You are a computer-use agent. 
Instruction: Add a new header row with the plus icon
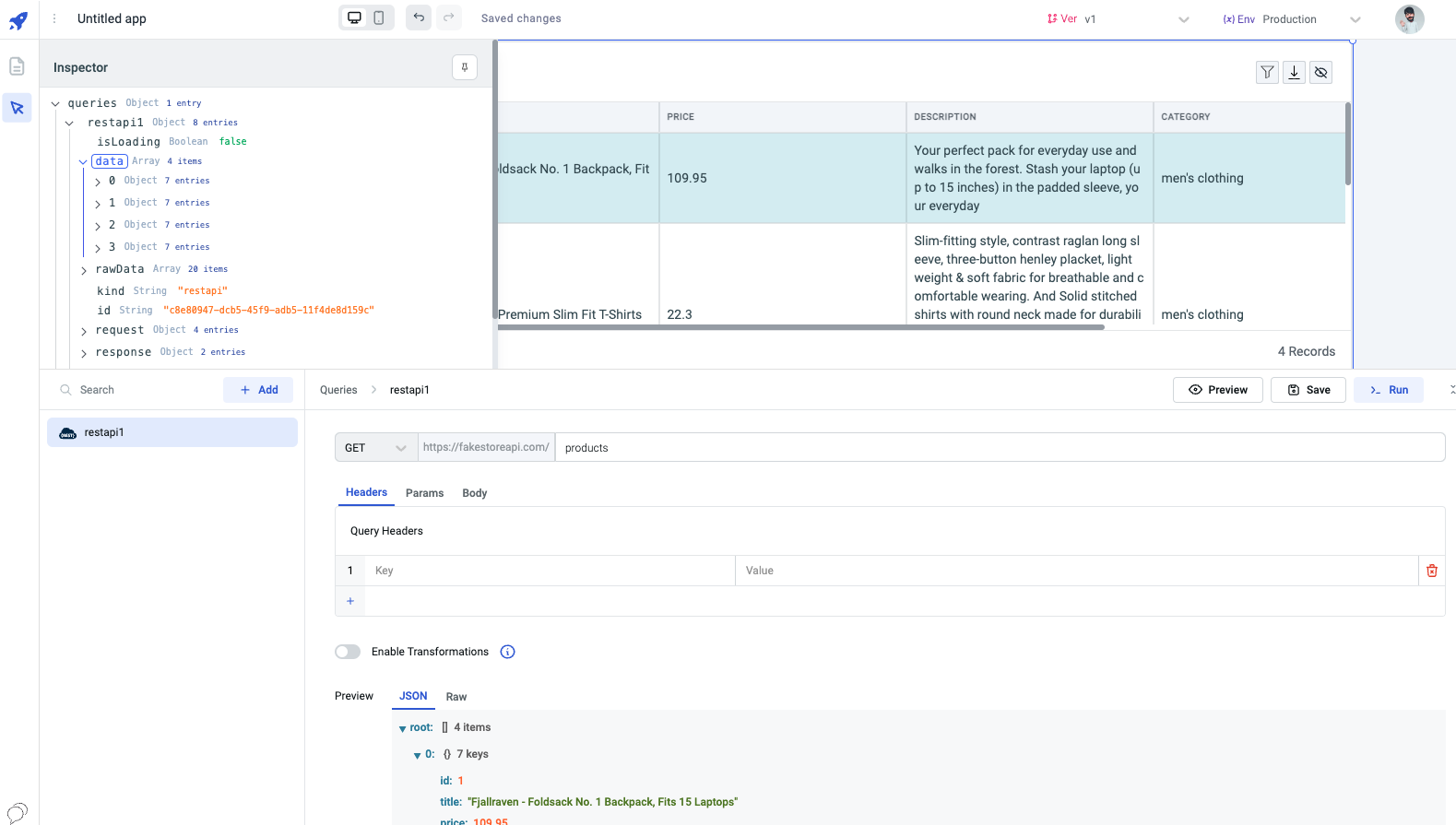[350, 601]
